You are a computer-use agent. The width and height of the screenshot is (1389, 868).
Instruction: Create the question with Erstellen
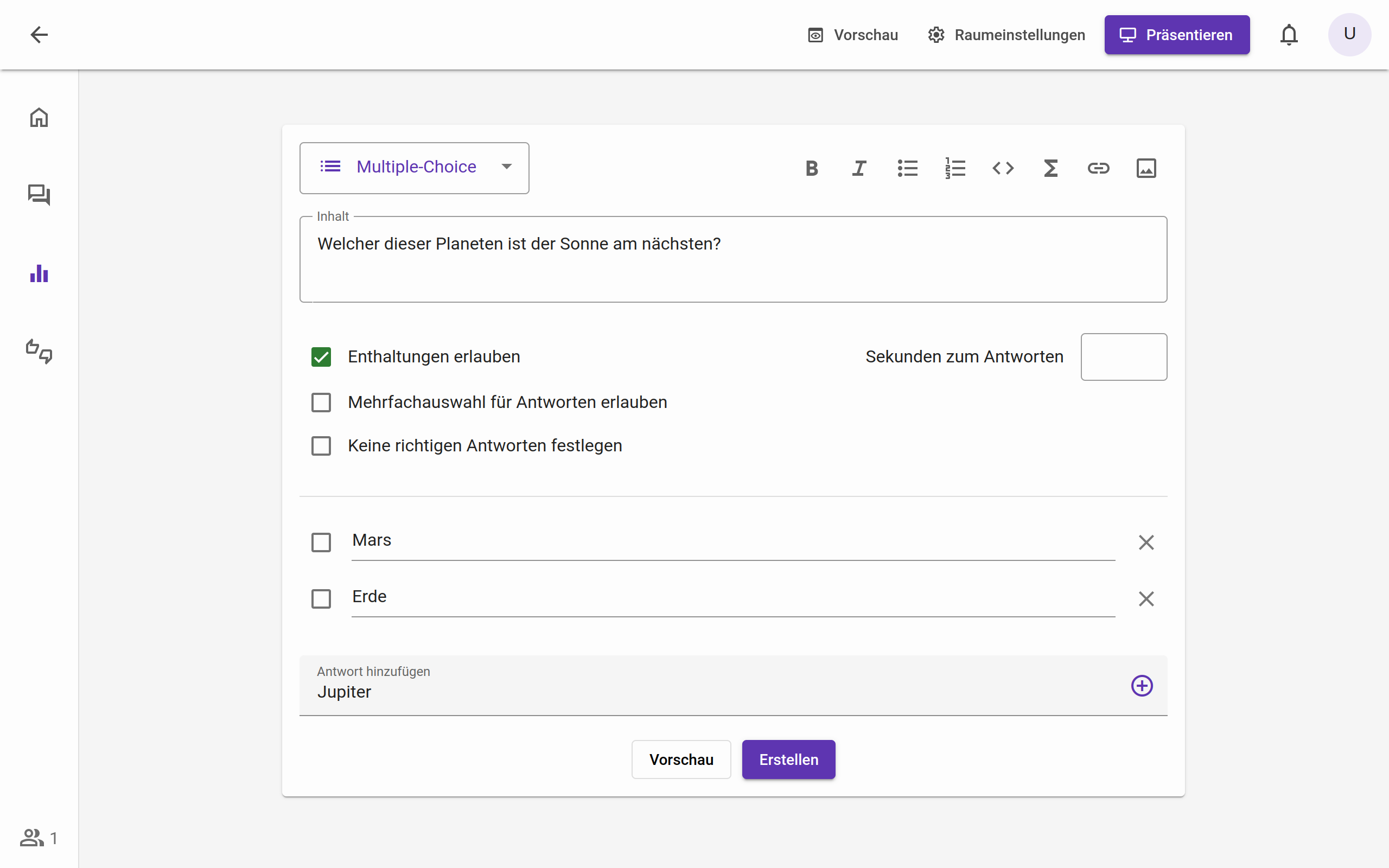click(x=788, y=759)
